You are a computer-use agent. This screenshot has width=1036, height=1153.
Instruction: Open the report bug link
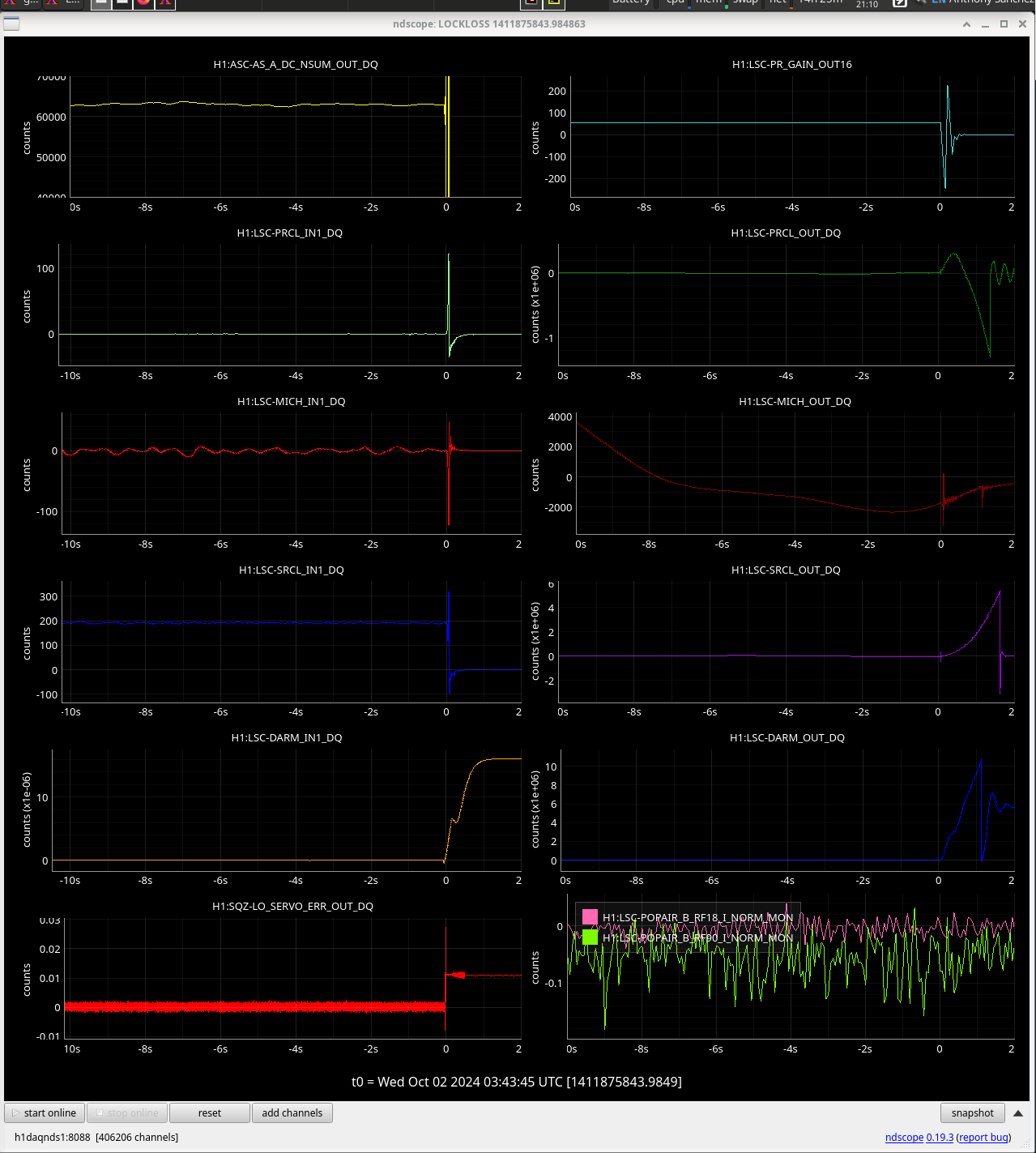click(x=984, y=1138)
